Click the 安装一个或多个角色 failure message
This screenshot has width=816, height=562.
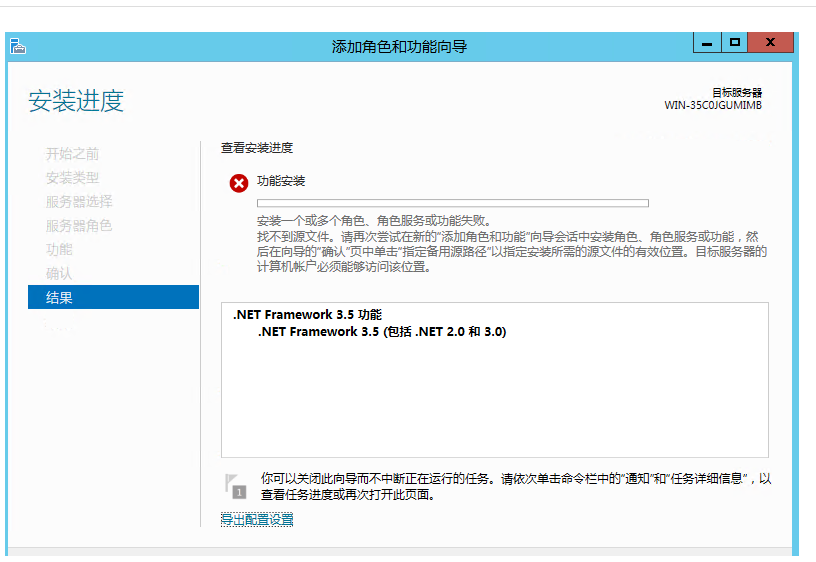(374, 221)
